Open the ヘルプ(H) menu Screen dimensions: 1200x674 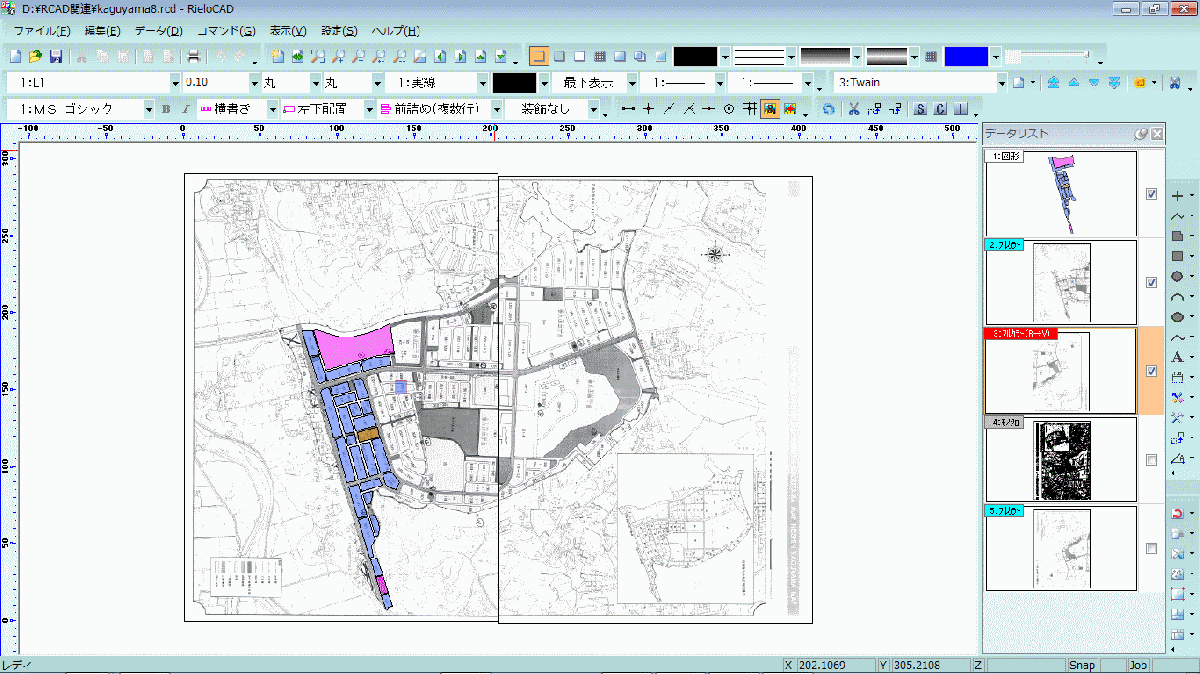pos(395,31)
